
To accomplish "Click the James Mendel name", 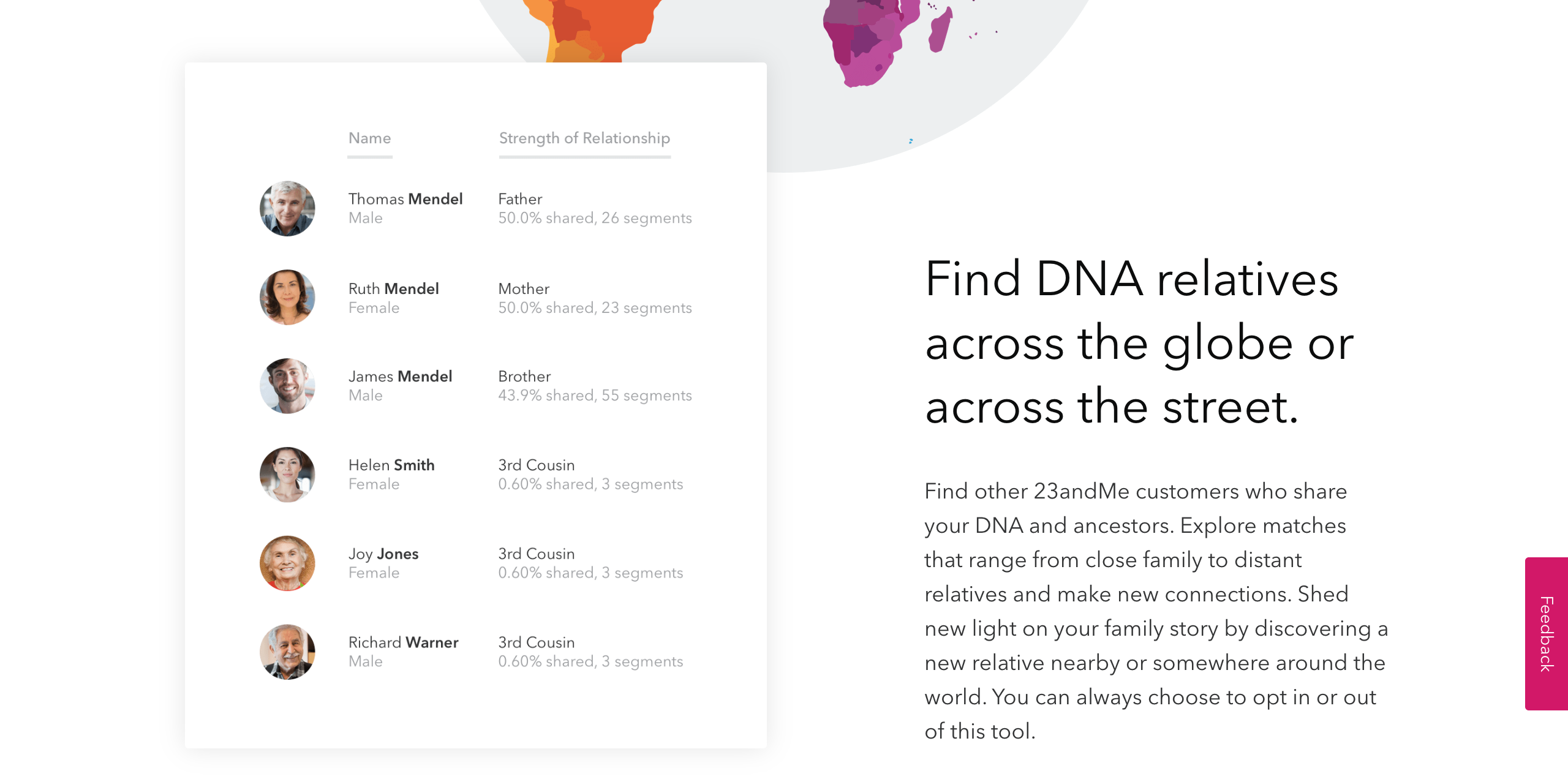I will pyautogui.click(x=400, y=377).
